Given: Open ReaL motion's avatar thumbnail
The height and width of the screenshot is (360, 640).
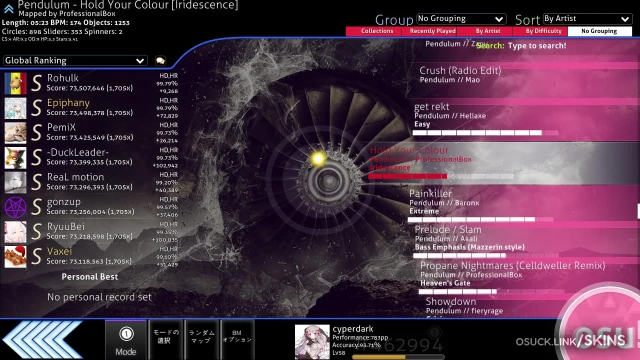Looking at the screenshot, I should [x=15, y=182].
